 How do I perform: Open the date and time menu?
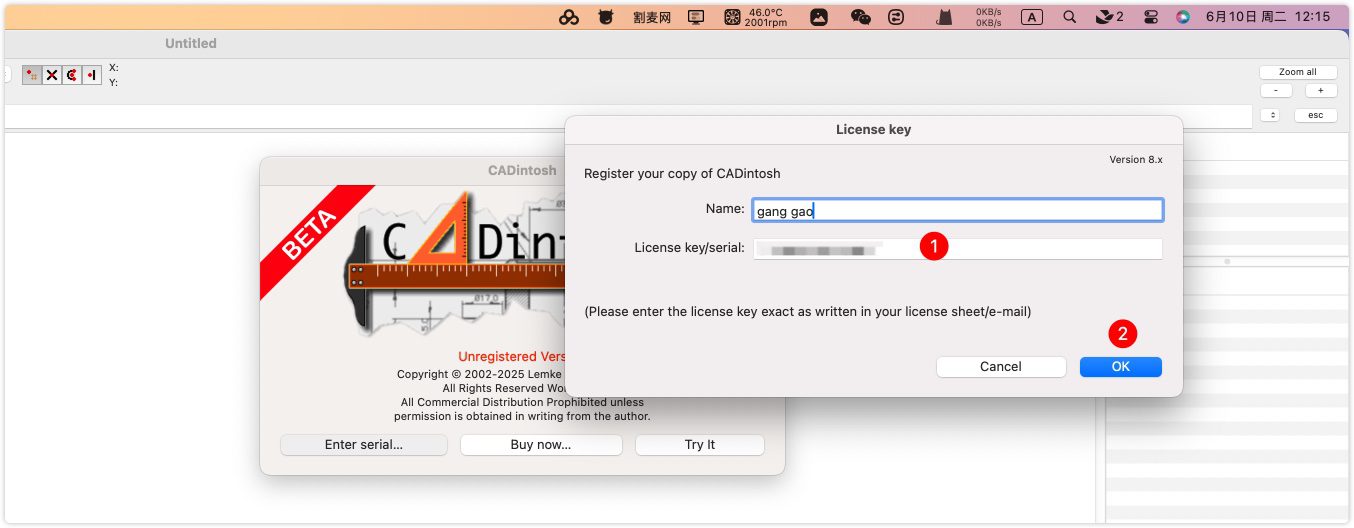point(1268,17)
